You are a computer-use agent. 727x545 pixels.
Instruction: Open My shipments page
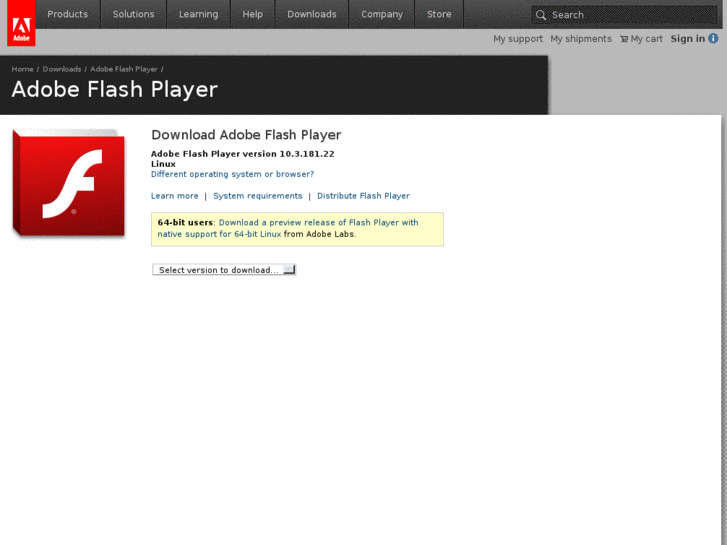coord(581,39)
